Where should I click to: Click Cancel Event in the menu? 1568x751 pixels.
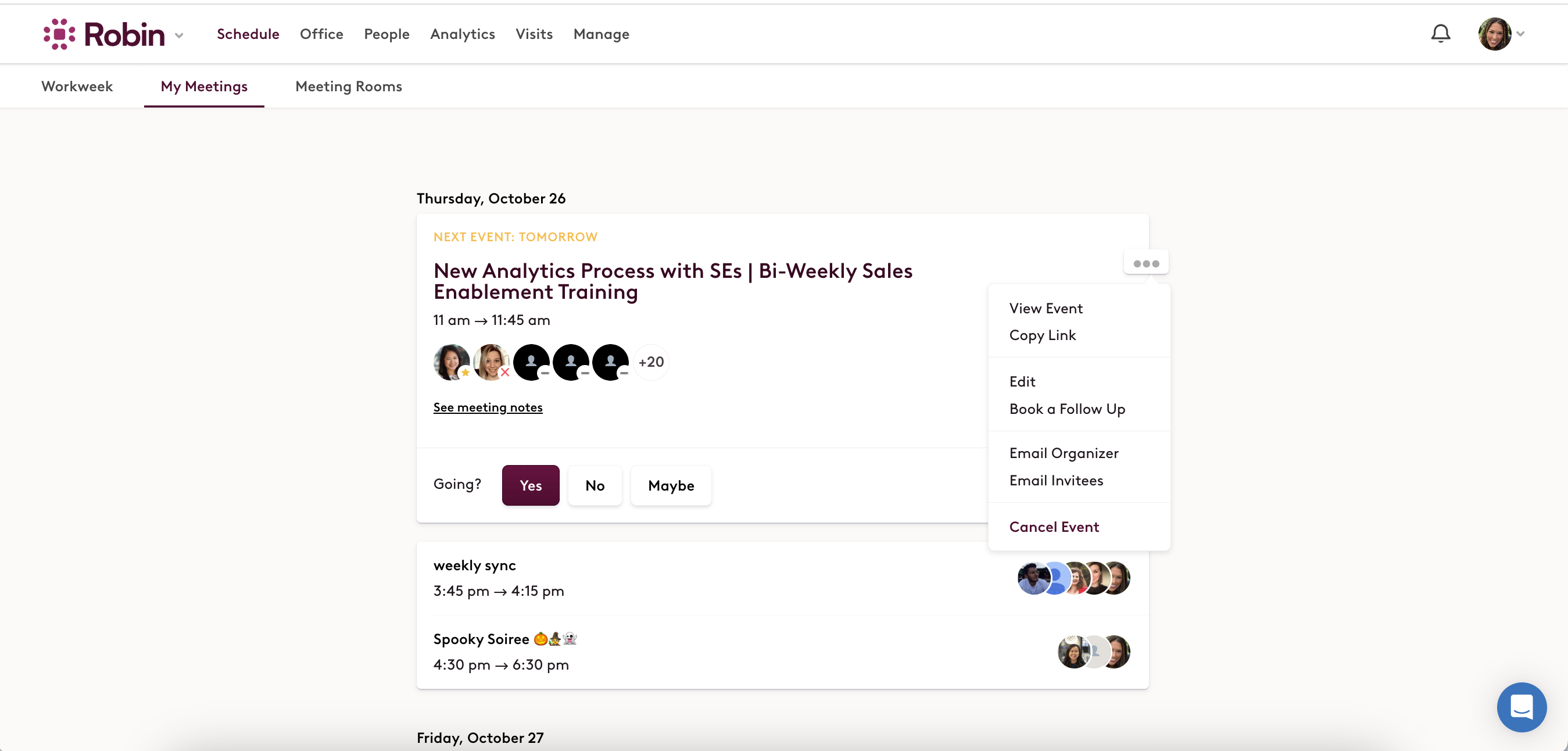pyautogui.click(x=1054, y=527)
